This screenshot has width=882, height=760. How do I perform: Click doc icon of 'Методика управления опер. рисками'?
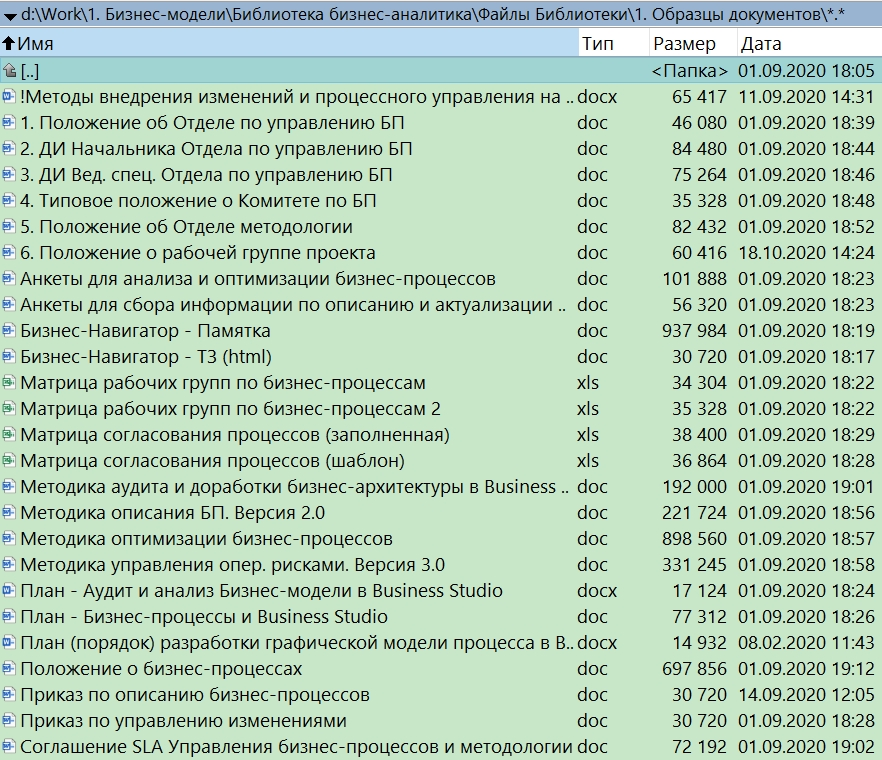tap(8, 564)
